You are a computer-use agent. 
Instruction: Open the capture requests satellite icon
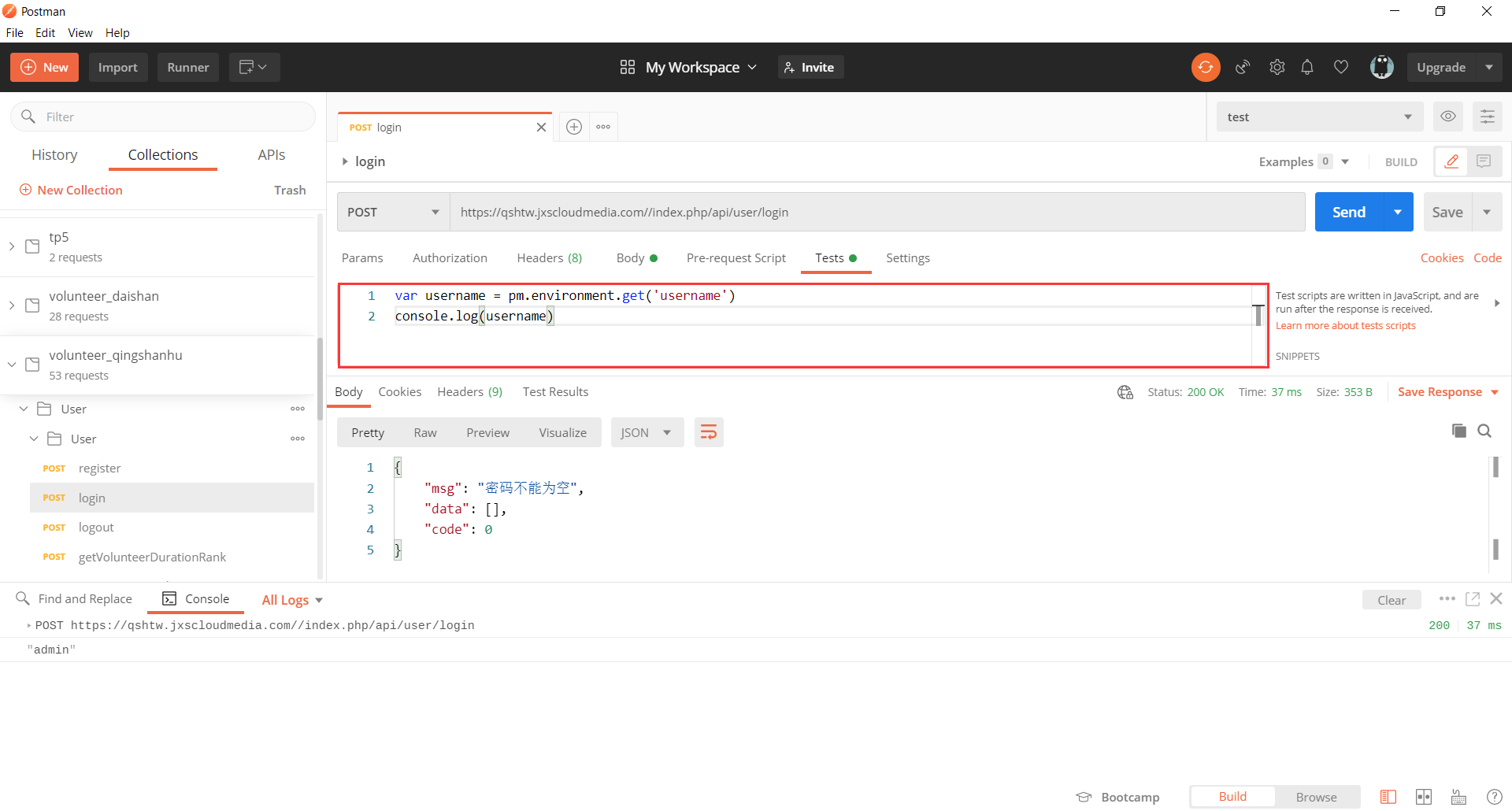coord(1243,67)
